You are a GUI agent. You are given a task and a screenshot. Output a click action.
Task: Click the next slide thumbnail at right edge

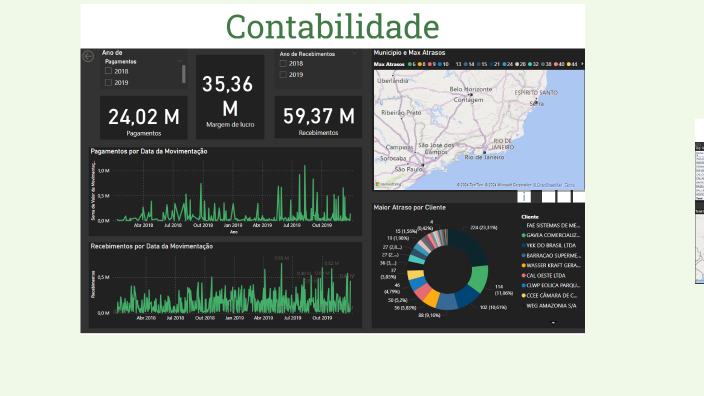[x=699, y=202]
